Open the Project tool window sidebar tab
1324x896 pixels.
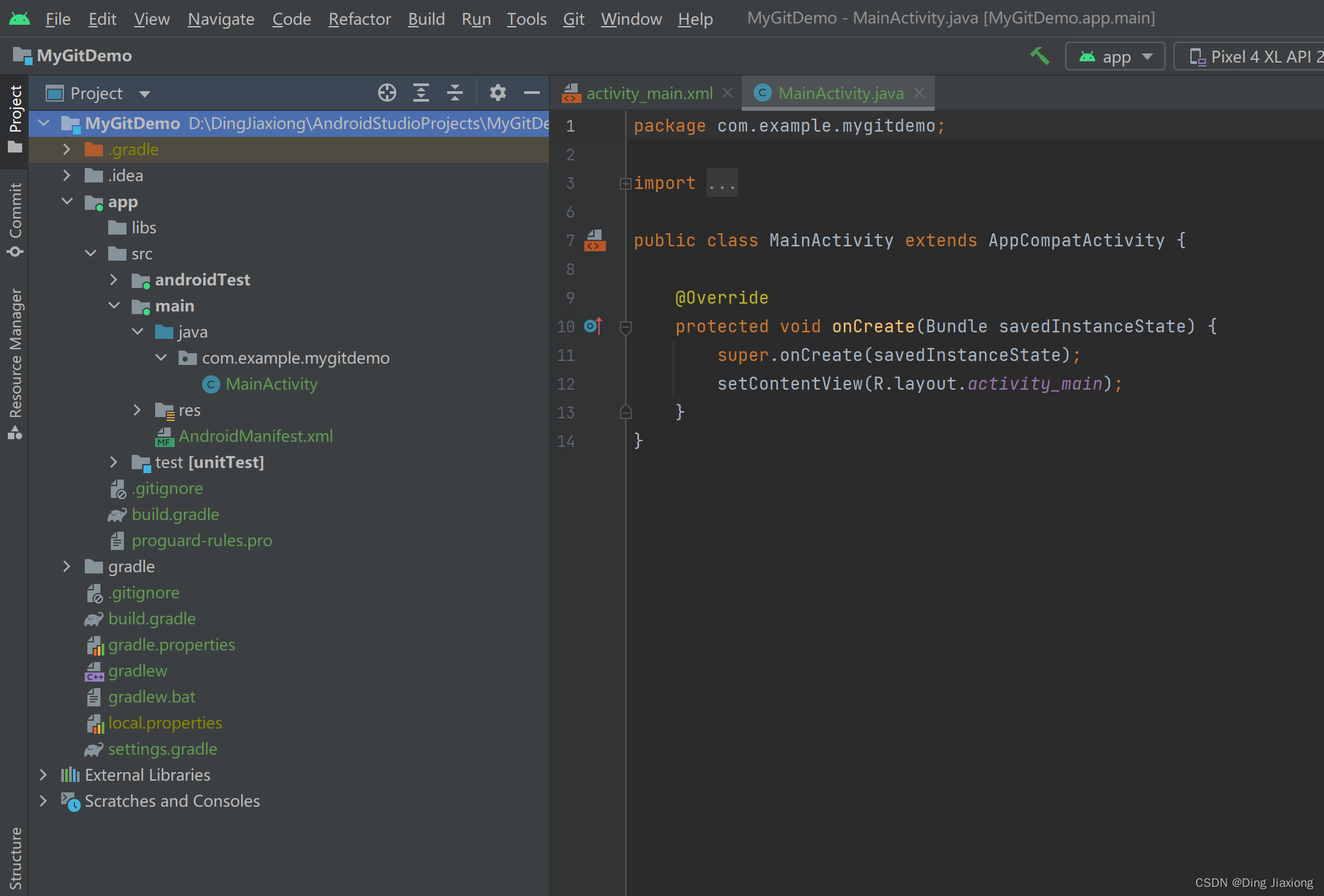14,119
